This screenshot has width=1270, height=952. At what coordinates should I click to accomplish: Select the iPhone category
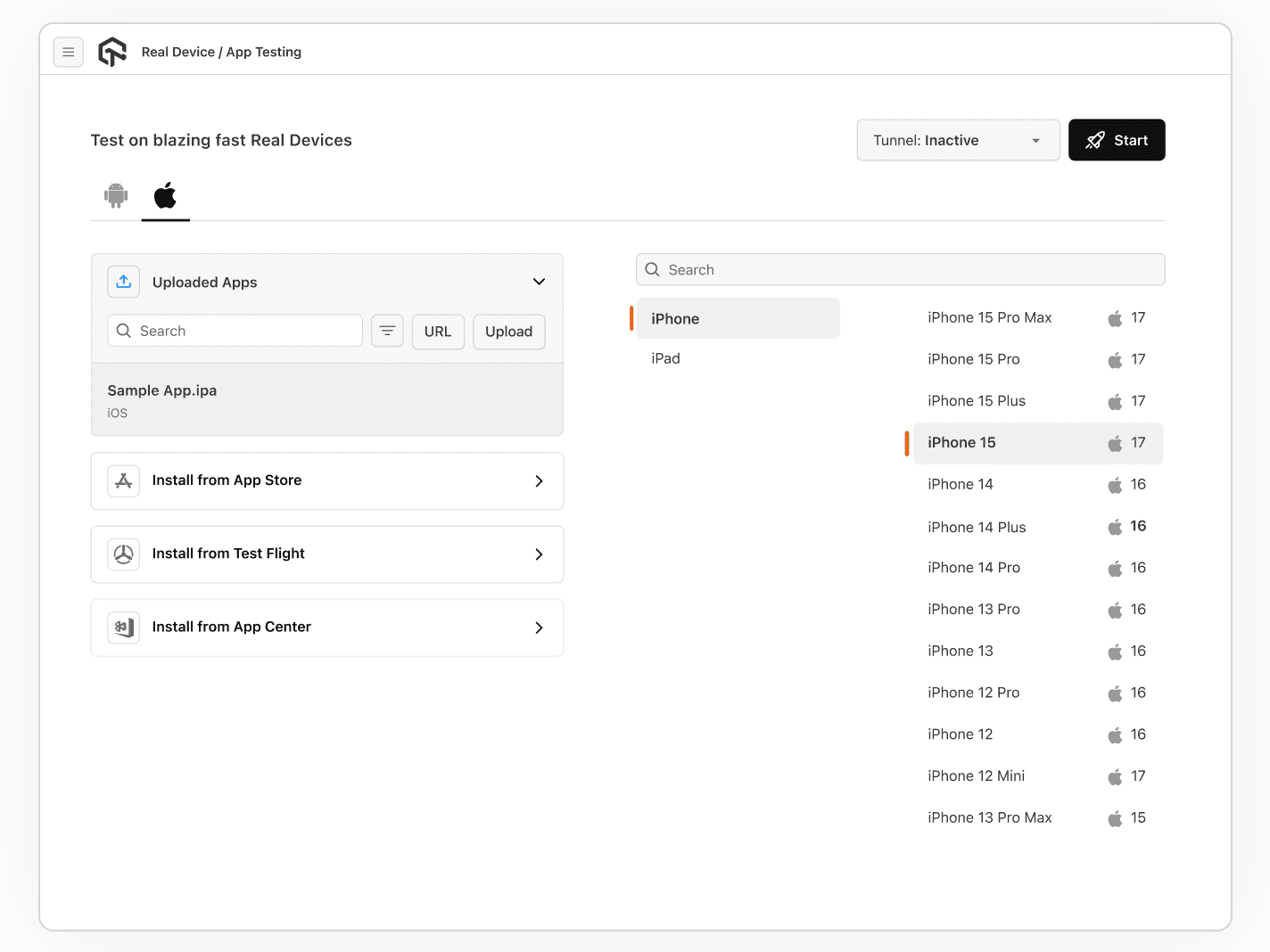[x=737, y=318]
